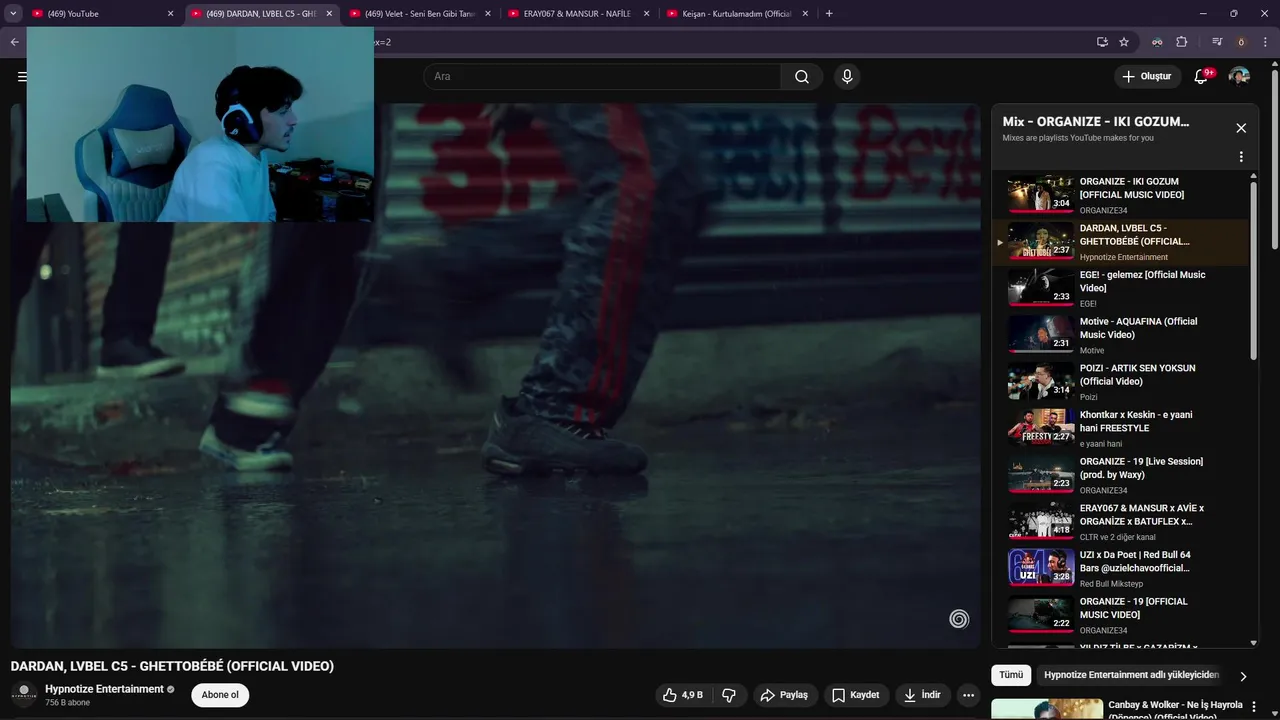Open the Chrome profile icon
The image size is (1280, 720).
pos(1241,42)
